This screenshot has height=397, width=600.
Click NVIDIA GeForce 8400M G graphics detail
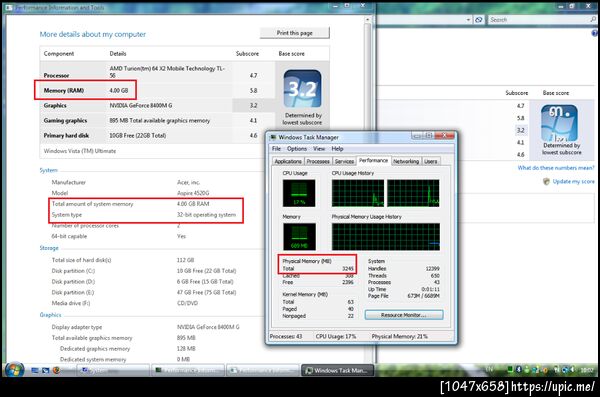tap(141, 105)
